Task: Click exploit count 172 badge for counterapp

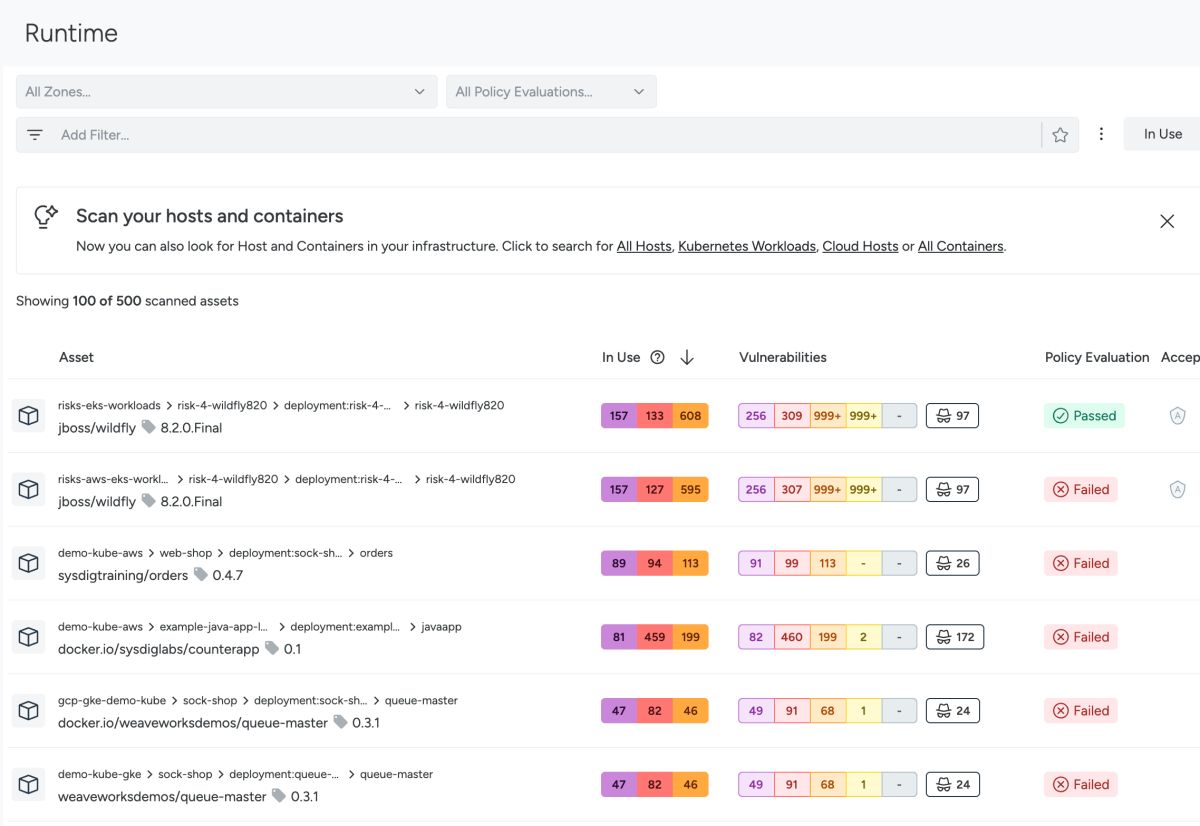Action: coord(955,637)
